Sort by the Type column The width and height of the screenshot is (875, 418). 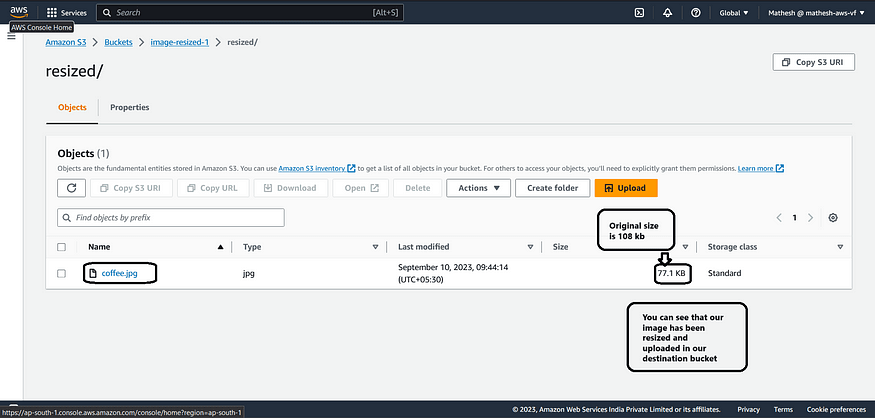[x=375, y=247]
